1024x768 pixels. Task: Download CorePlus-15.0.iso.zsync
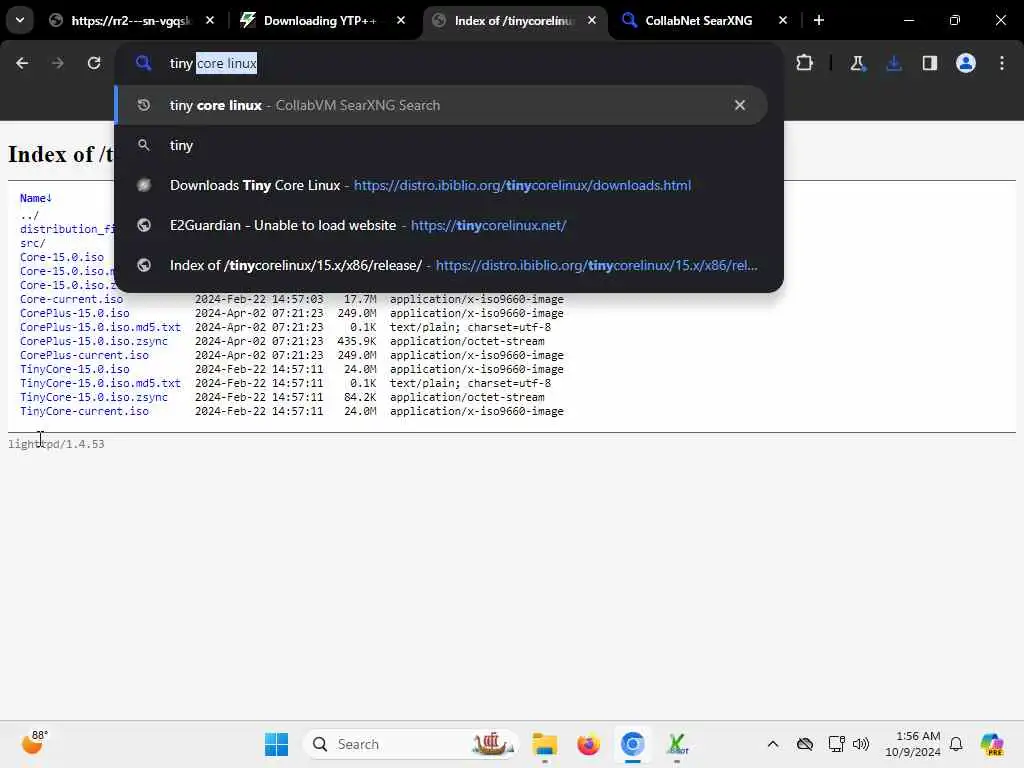pyautogui.click(x=93, y=341)
